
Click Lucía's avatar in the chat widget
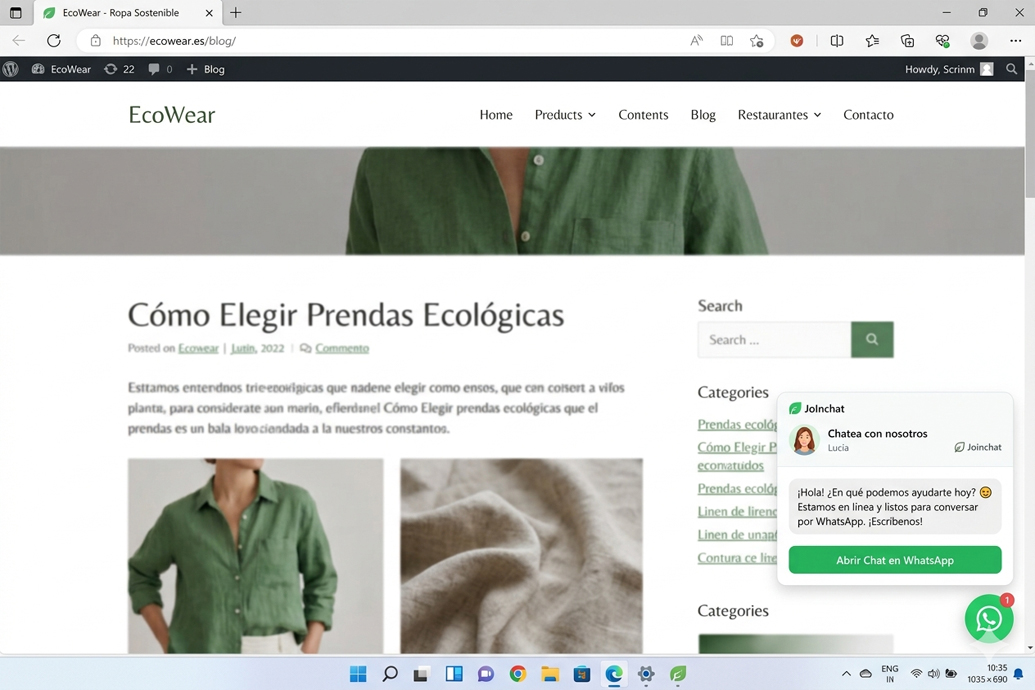804,440
